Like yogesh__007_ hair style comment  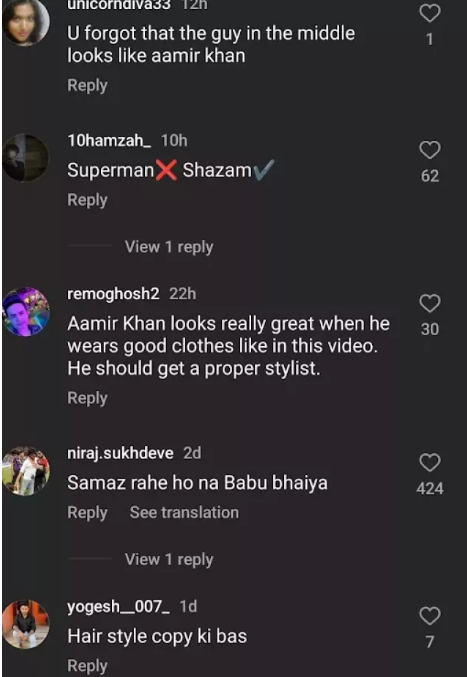tap(430, 616)
